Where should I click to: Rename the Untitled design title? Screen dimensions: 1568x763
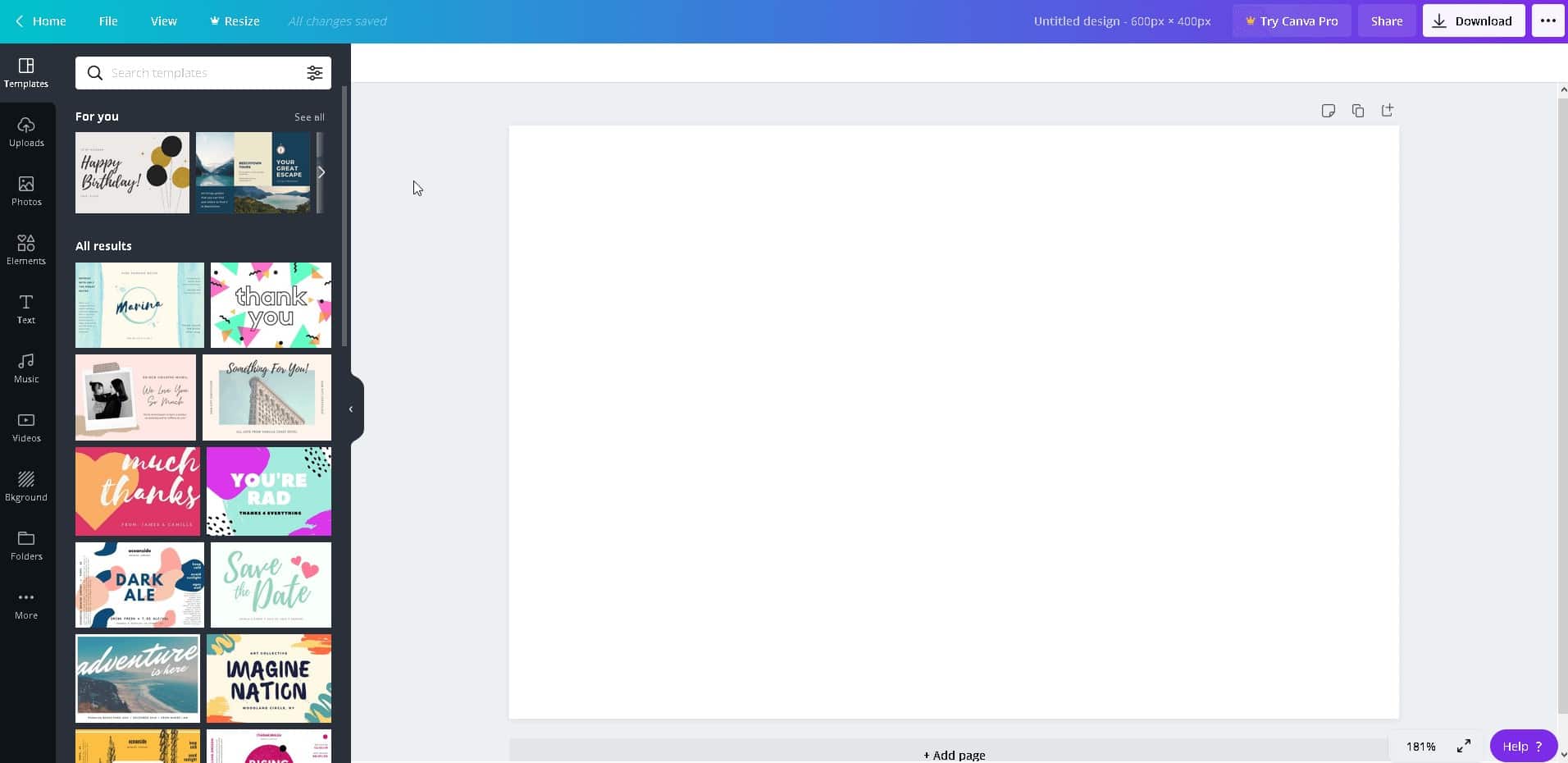click(1122, 21)
